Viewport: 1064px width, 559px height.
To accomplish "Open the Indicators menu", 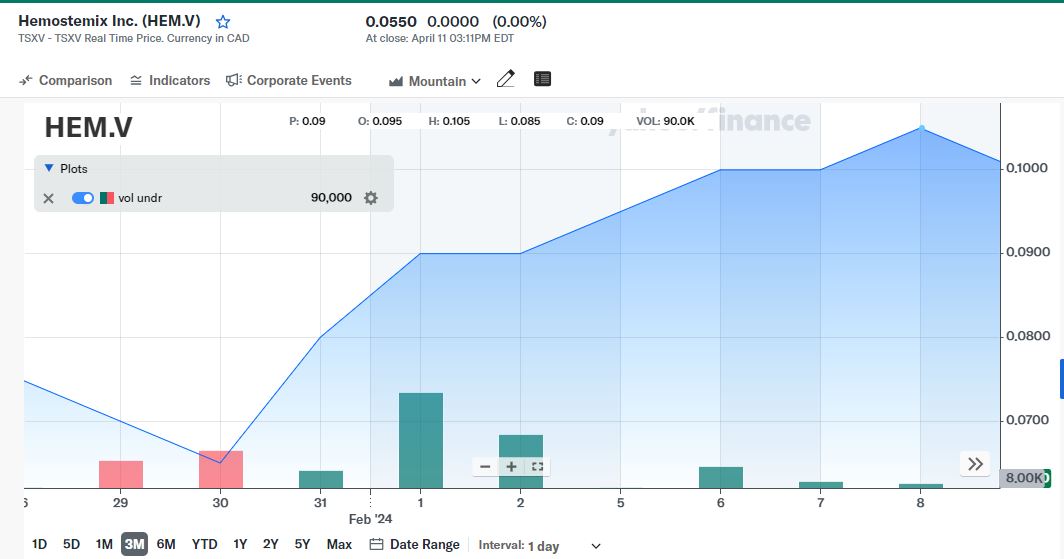I will coord(170,80).
